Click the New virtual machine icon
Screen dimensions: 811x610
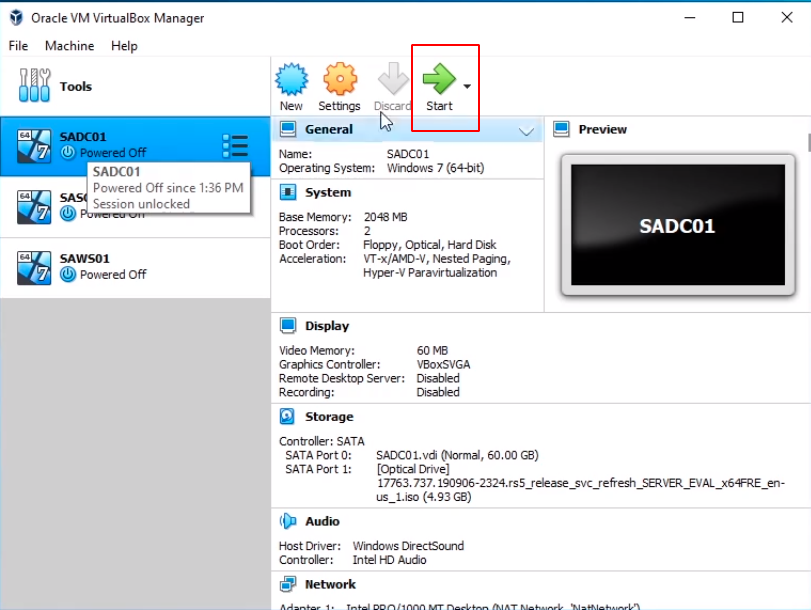point(291,80)
